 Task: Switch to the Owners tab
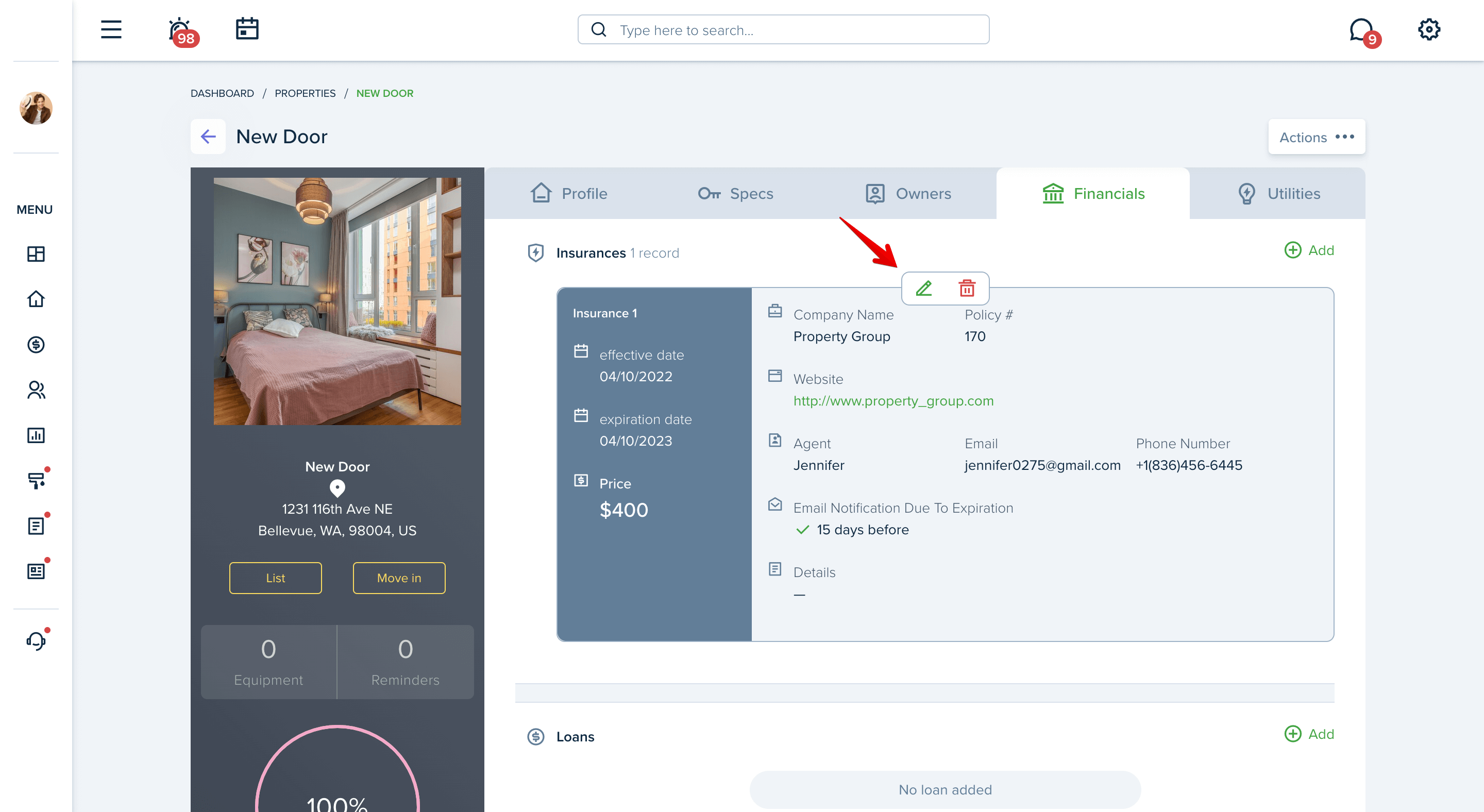coord(908,194)
